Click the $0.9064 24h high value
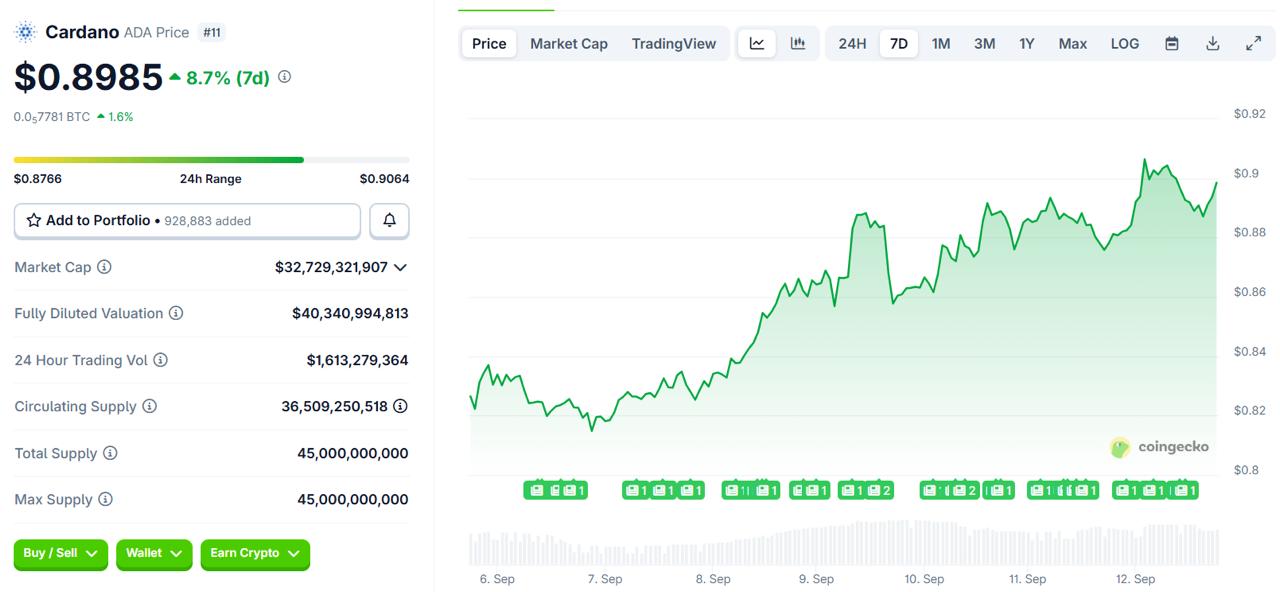1280x592 pixels. coord(384,179)
